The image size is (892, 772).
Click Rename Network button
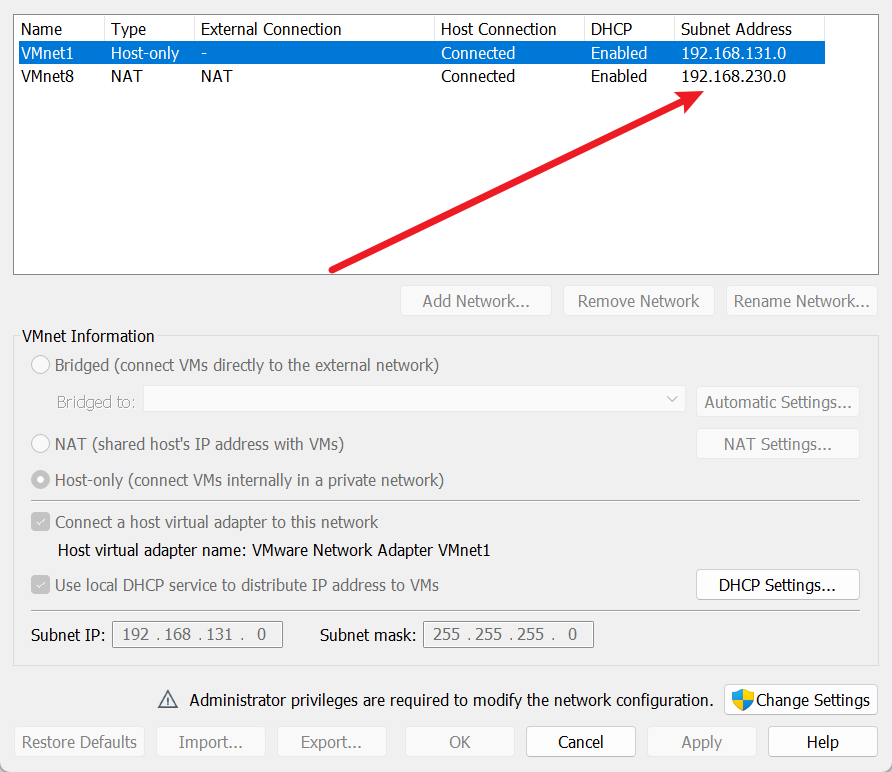coord(802,301)
